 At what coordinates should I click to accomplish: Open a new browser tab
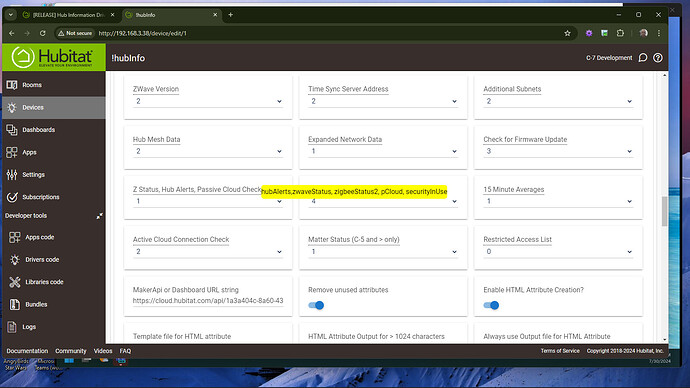pos(230,15)
